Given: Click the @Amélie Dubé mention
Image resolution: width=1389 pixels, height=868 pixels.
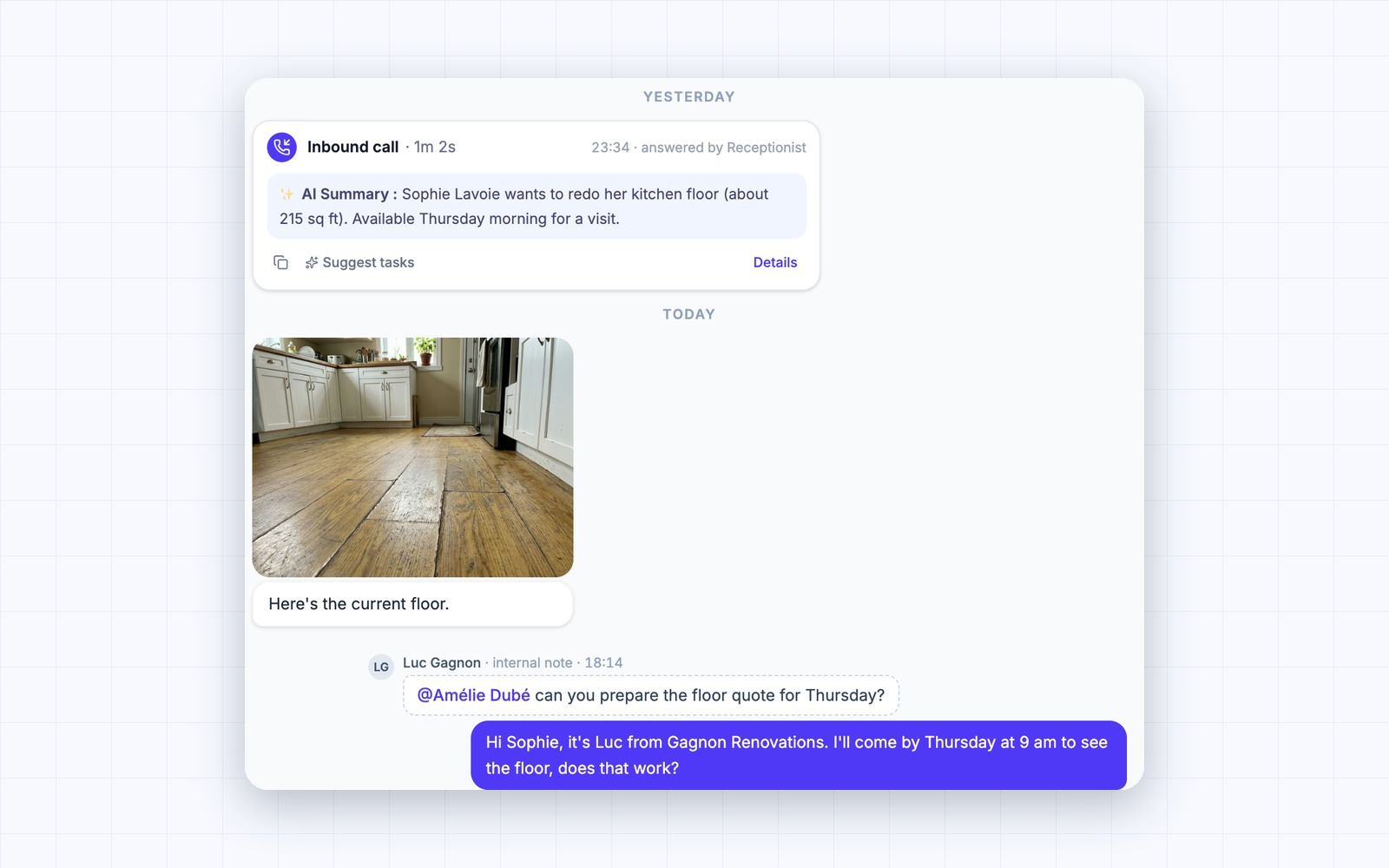Looking at the screenshot, I should pyautogui.click(x=473, y=695).
